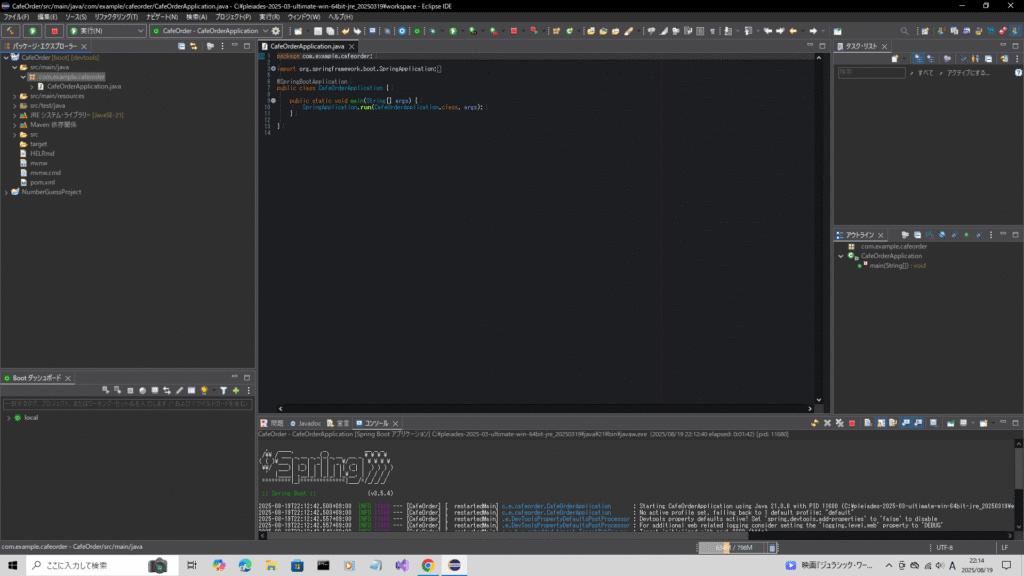Click the editor horizontal scrollbar
This screenshot has height=576, width=1024.
(545, 409)
